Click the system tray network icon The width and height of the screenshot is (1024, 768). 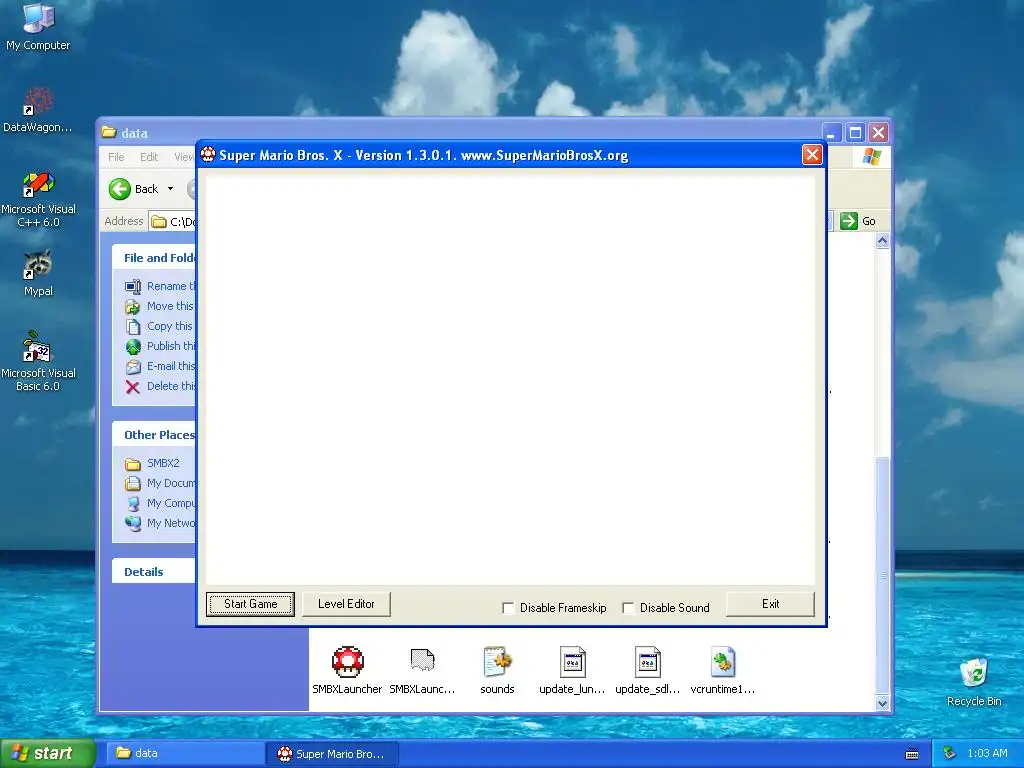pos(950,753)
